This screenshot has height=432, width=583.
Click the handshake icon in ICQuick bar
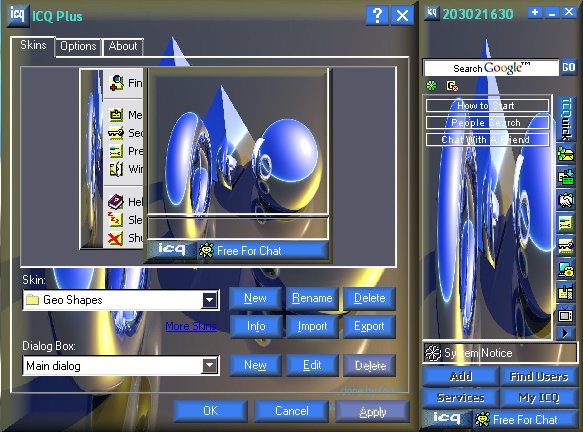tap(566, 201)
